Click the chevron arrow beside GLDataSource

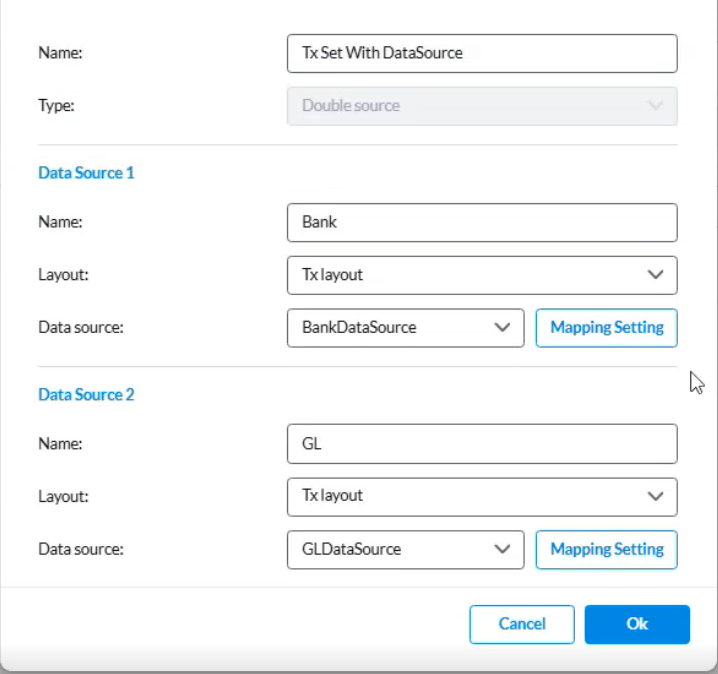pyautogui.click(x=502, y=549)
